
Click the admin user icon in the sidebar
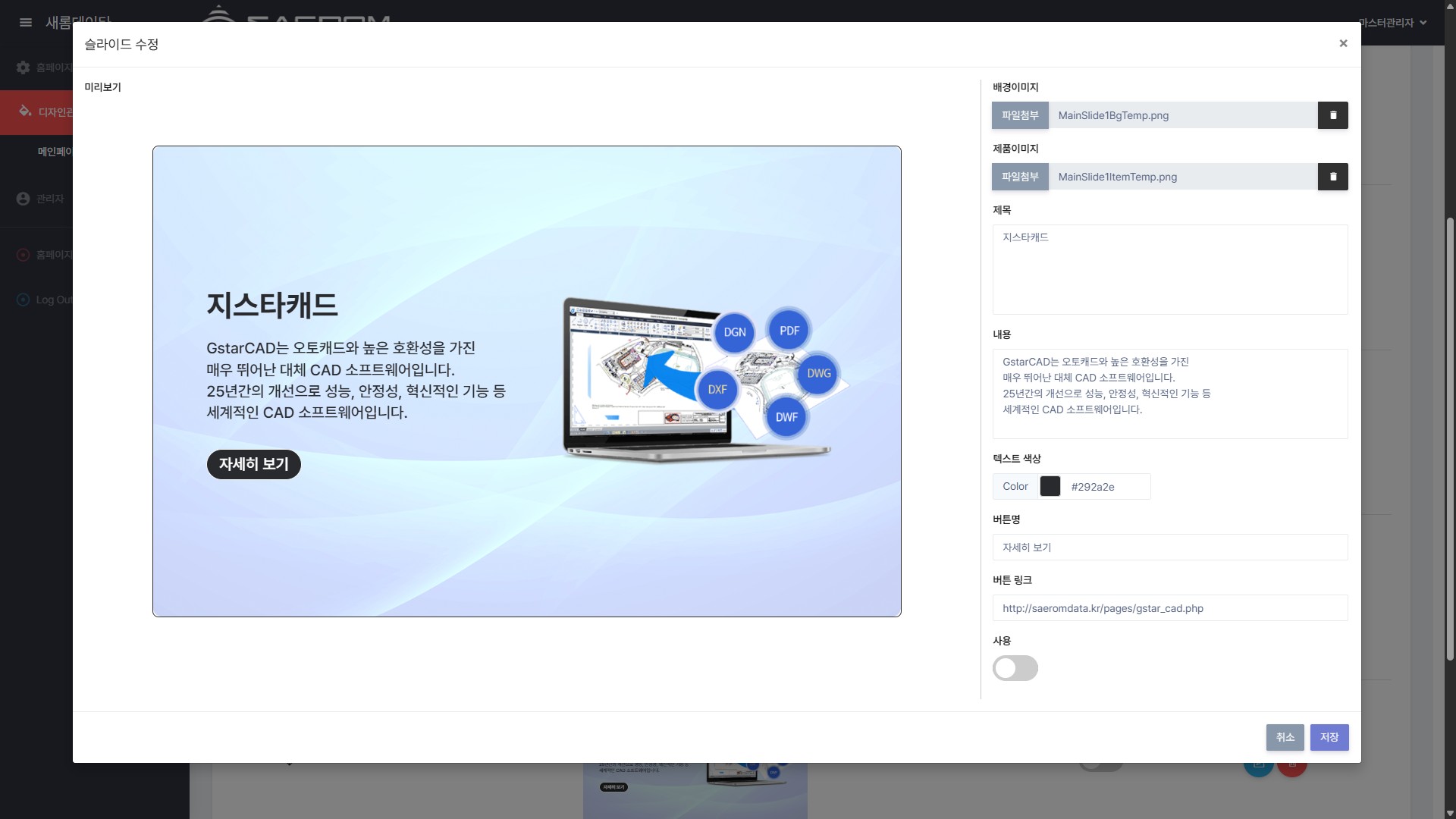23,198
